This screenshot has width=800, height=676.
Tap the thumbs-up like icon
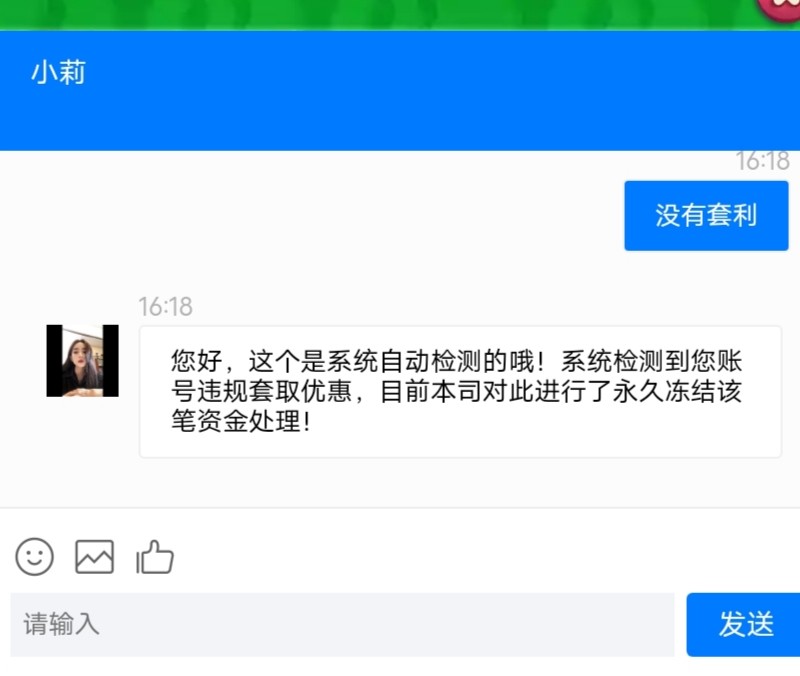[x=155, y=557]
